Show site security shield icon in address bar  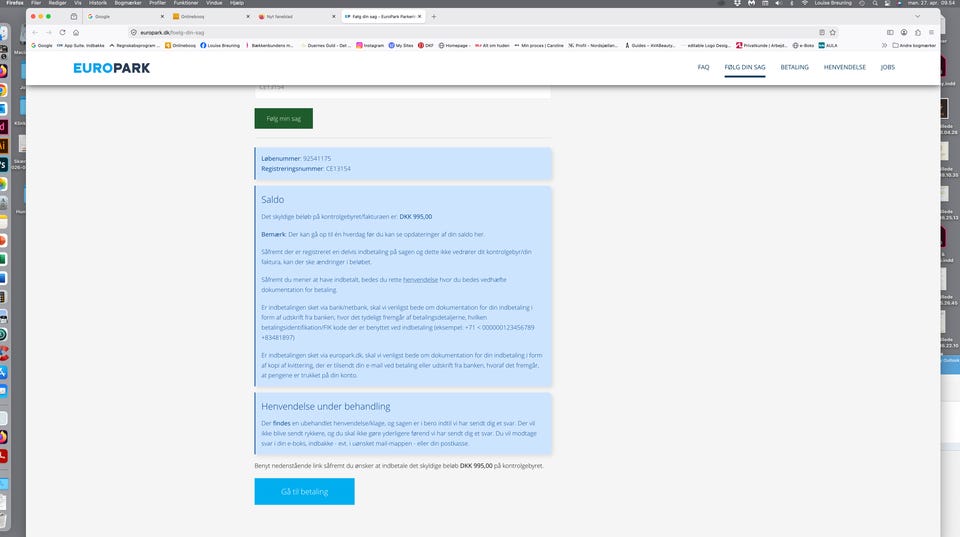pos(133,32)
